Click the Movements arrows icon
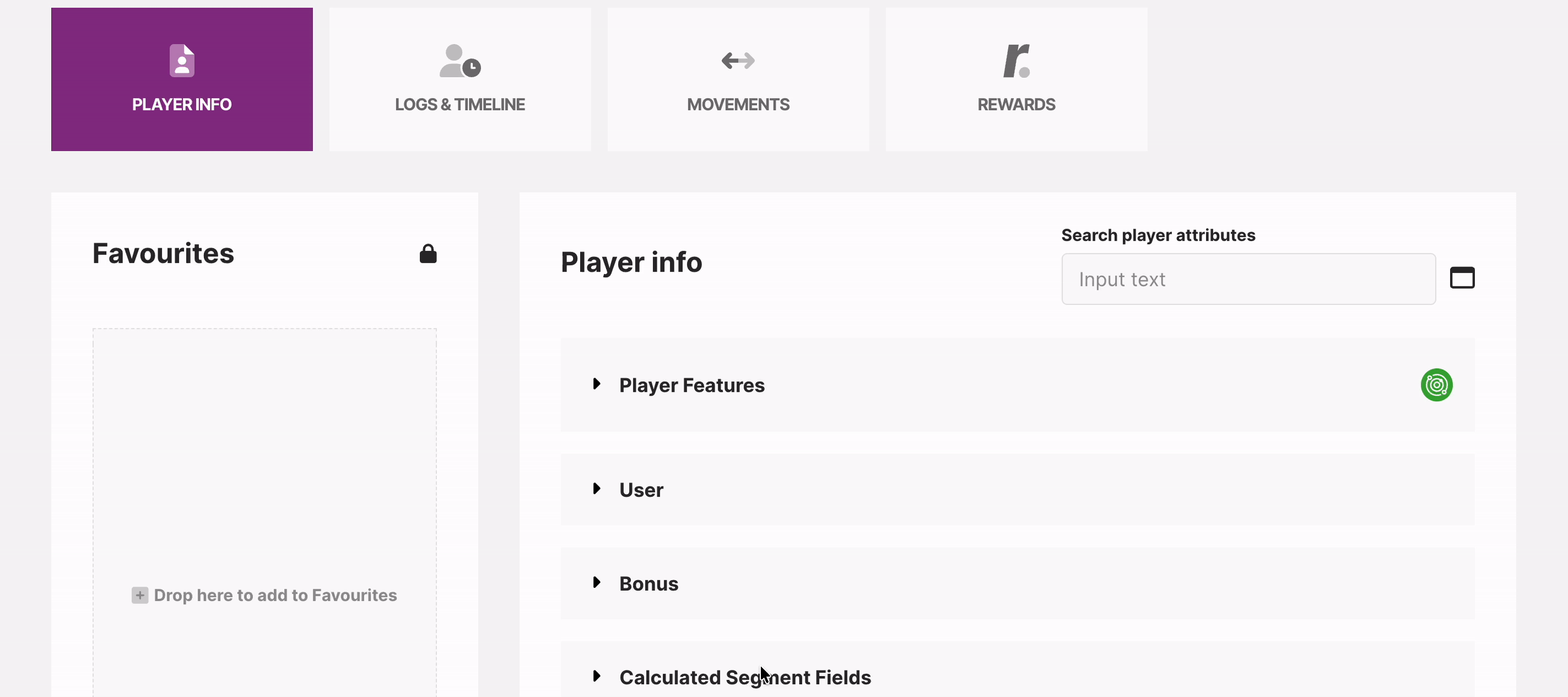1568x697 pixels. (x=738, y=60)
